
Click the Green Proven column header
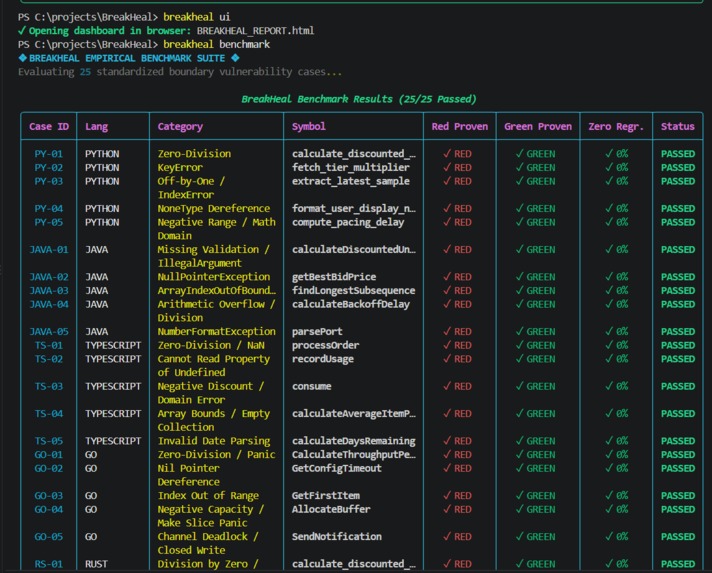pyautogui.click(x=538, y=127)
